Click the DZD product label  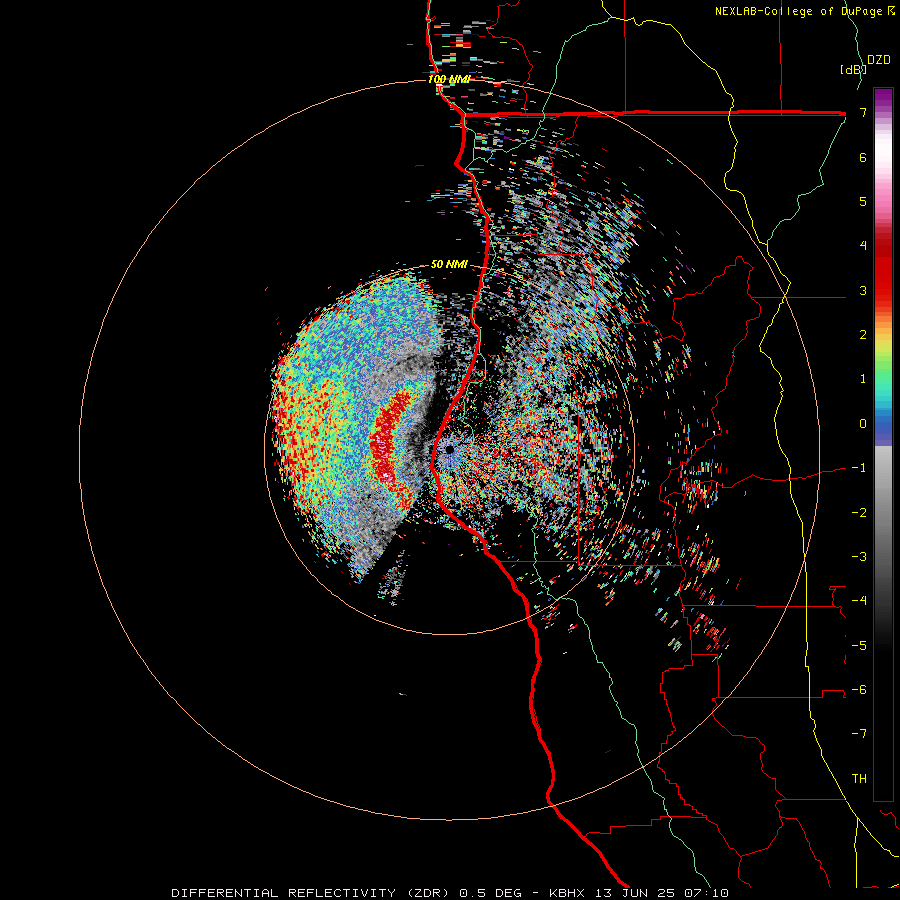coord(879,60)
